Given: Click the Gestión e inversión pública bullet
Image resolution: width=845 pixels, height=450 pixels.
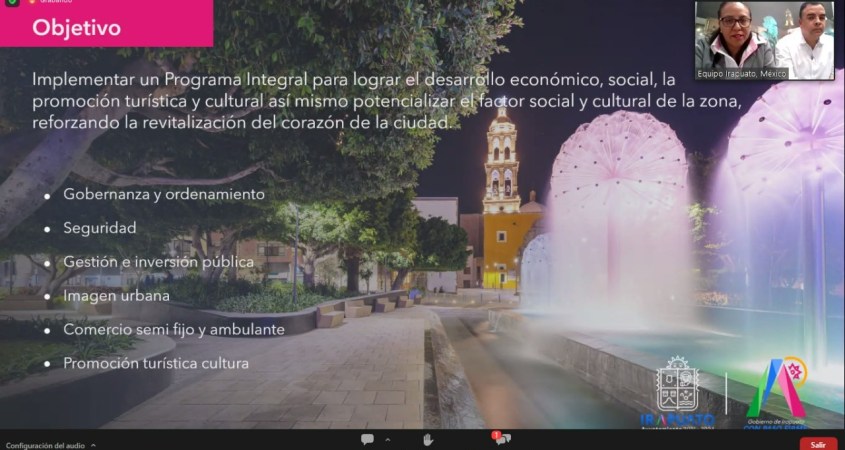Looking at the screenshot, I should [158, 262].
